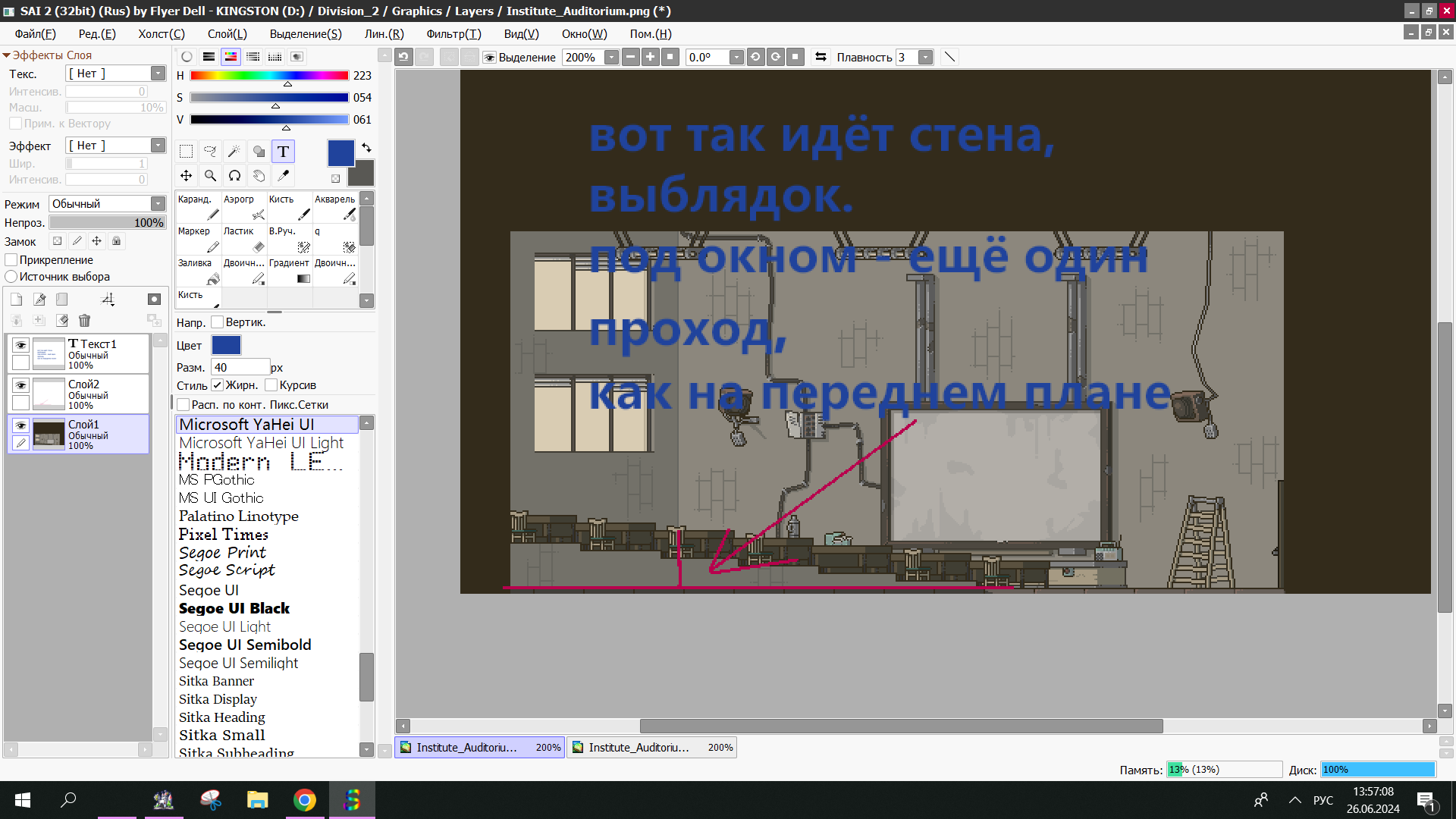This screenshot has width=1456, height=819.
Task: Select the Заливка bucket tool
Action: (x=198, y=271)
